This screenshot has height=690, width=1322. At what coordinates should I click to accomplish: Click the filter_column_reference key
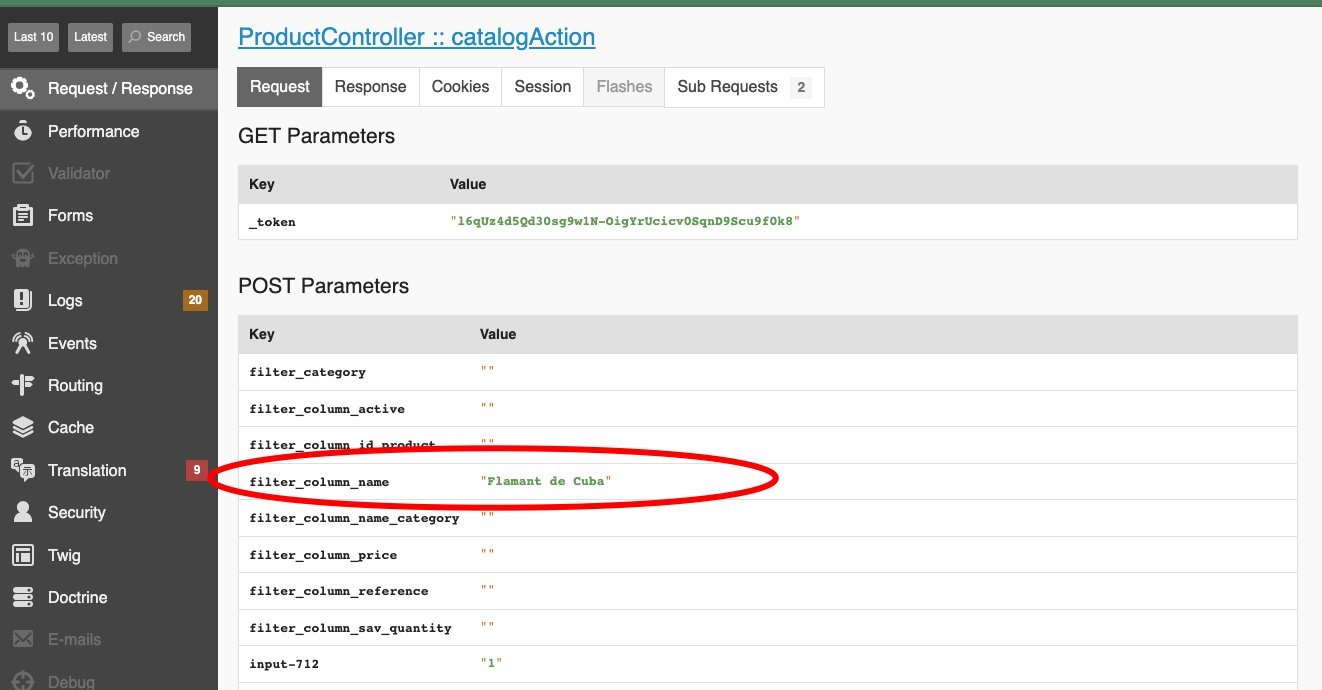[339, 591]
